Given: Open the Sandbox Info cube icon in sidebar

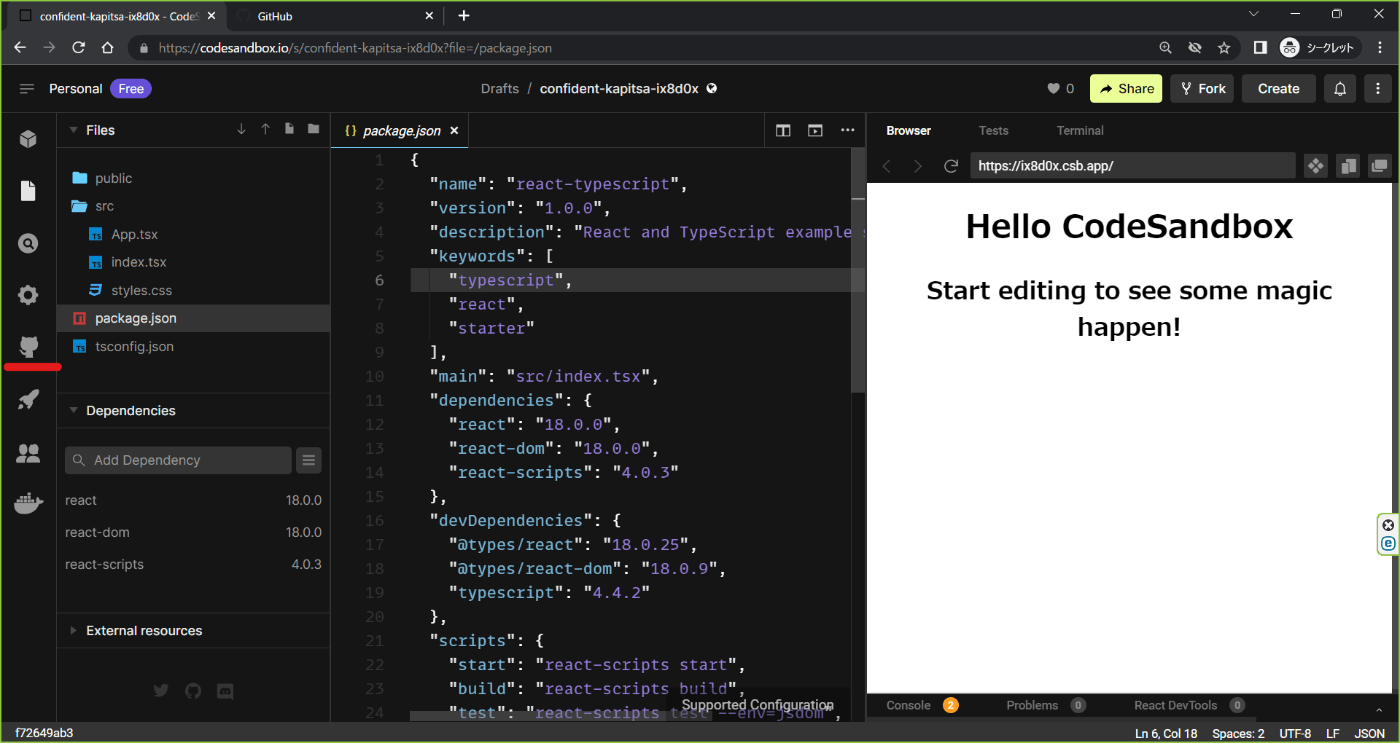Looking at the screenshot, I should 28,139.
